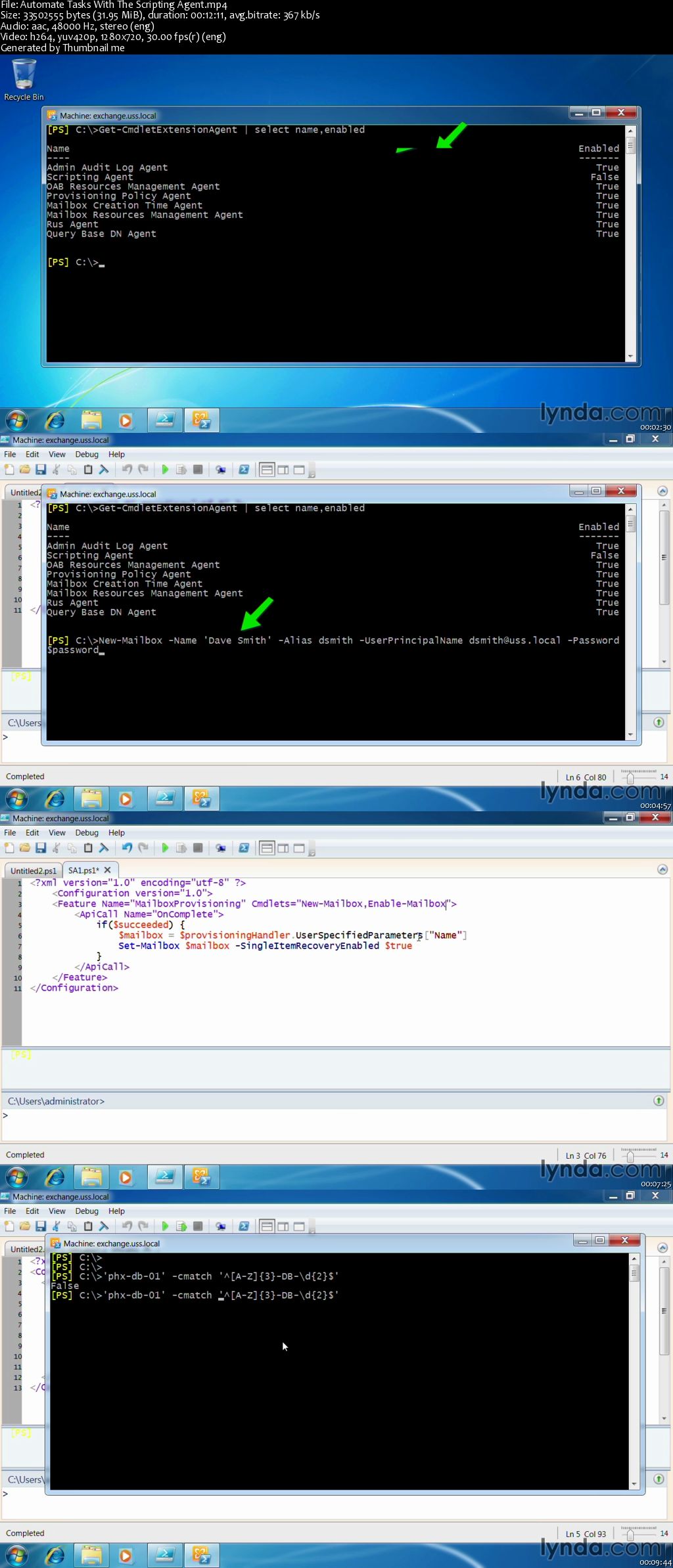This screenshot has width=673, height=1568.
Task: Open Recycle Bin on the desktop
Action: [x=24, y=80]
